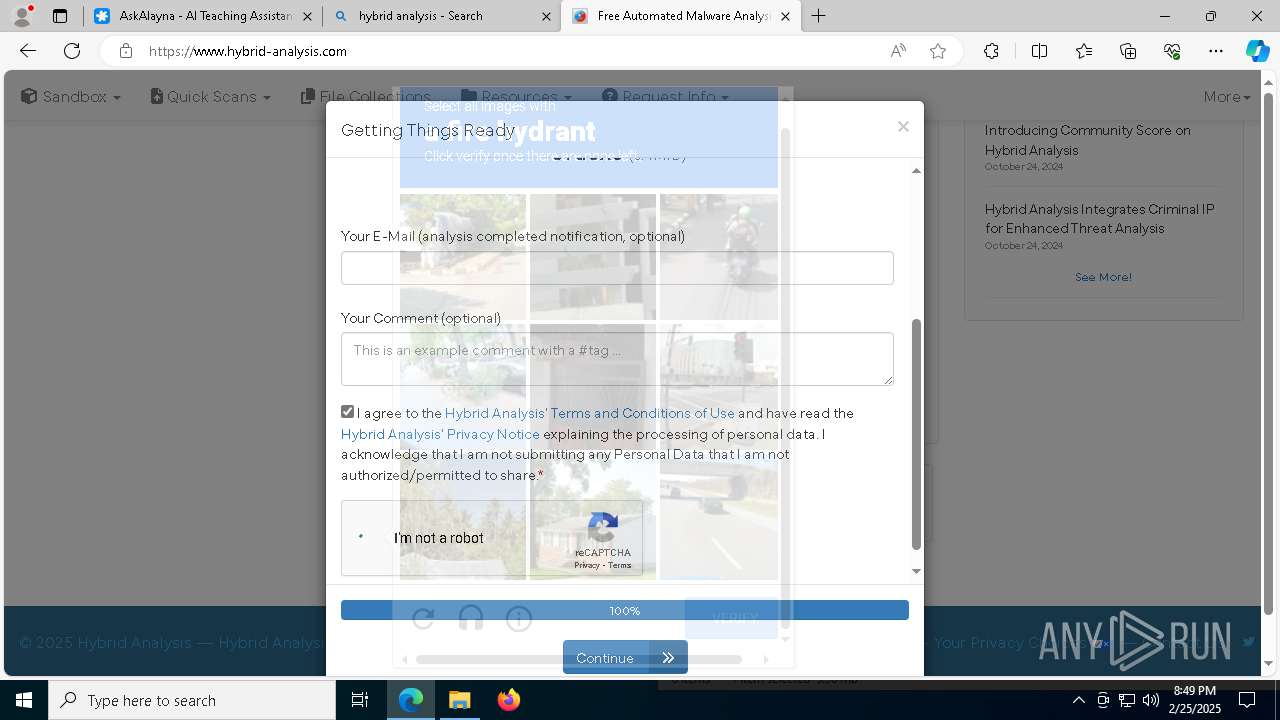The height and width of the screenshot is (720, 1280).
Task: Tick the I'm not a robot checkbox
Action: coord(361,538)
